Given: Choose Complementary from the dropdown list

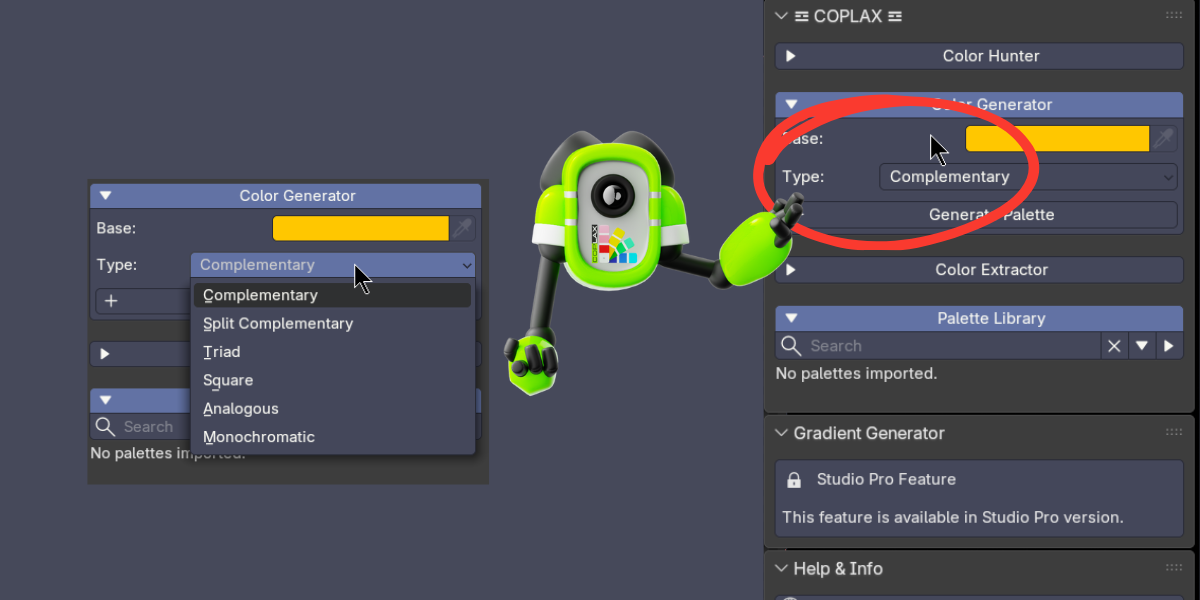Looking at the screenshot, I should pyautogui.click(x=332, y=295).
